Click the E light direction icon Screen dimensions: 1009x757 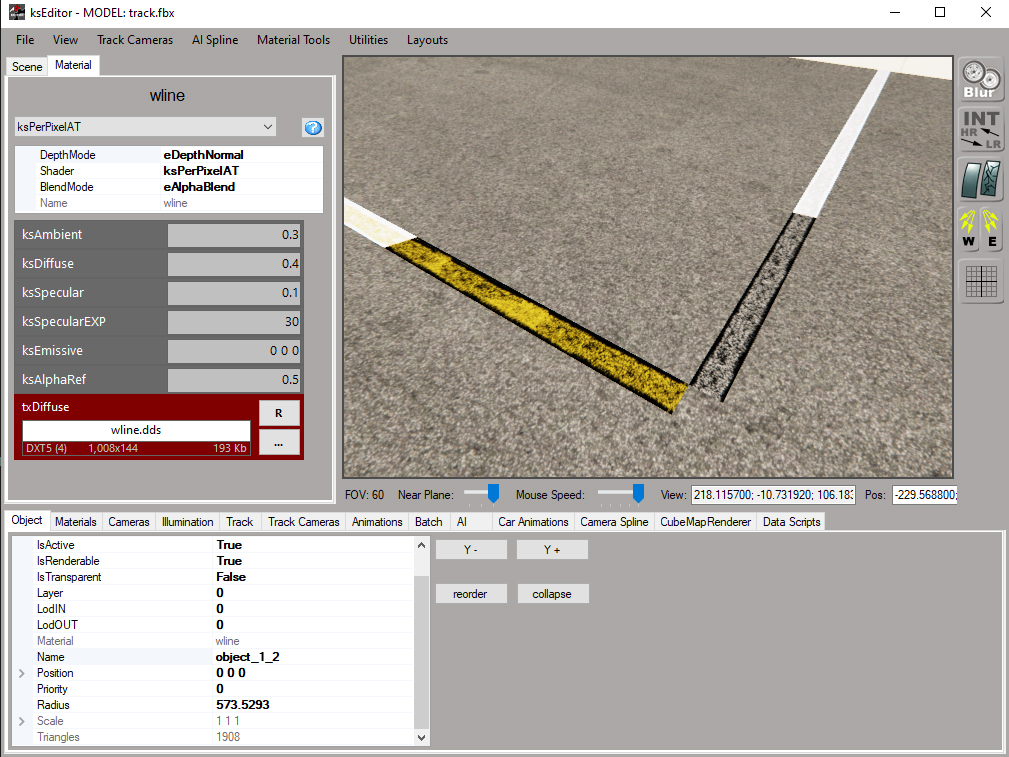point(992,230)
